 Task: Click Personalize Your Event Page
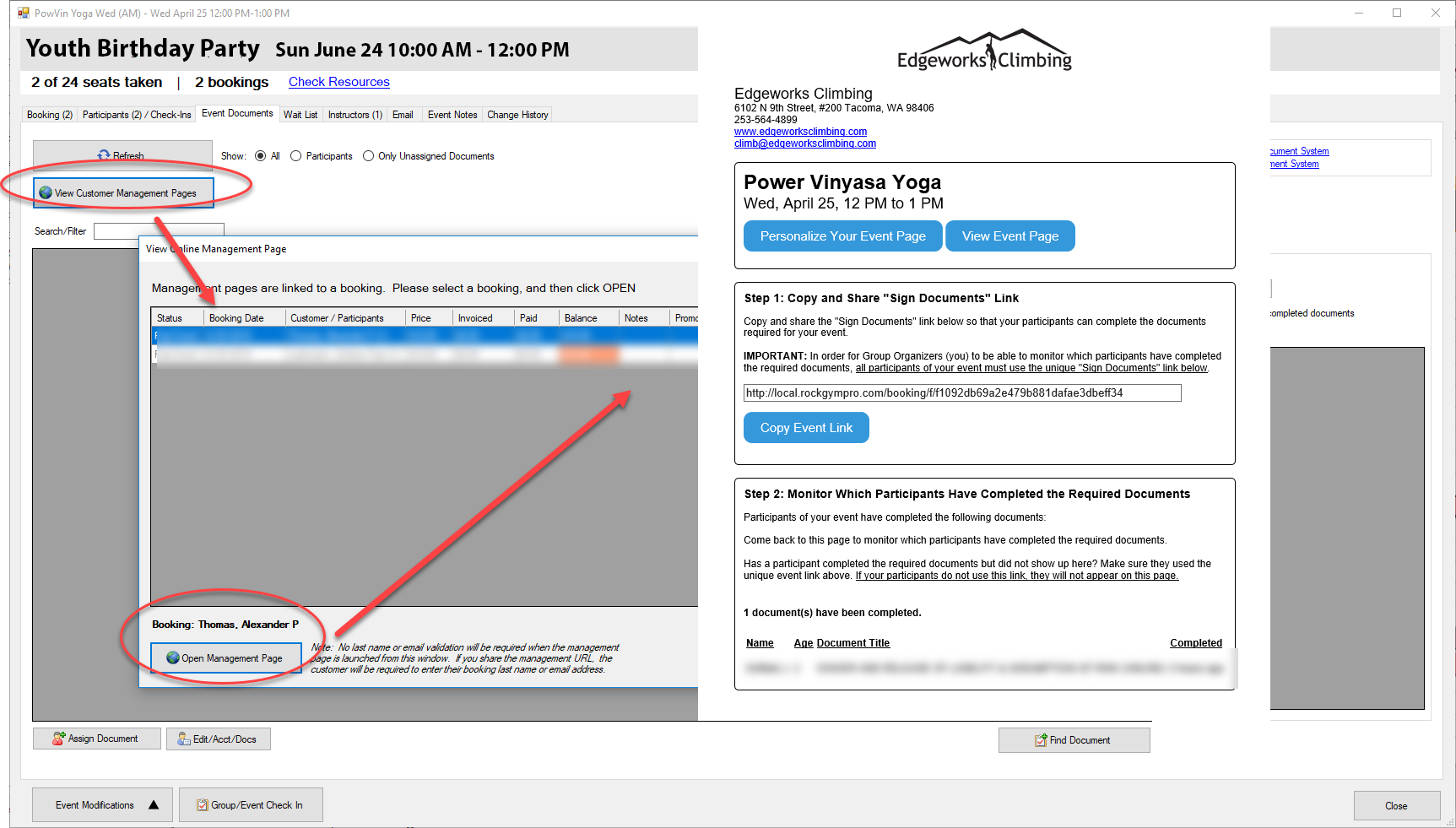842,236
